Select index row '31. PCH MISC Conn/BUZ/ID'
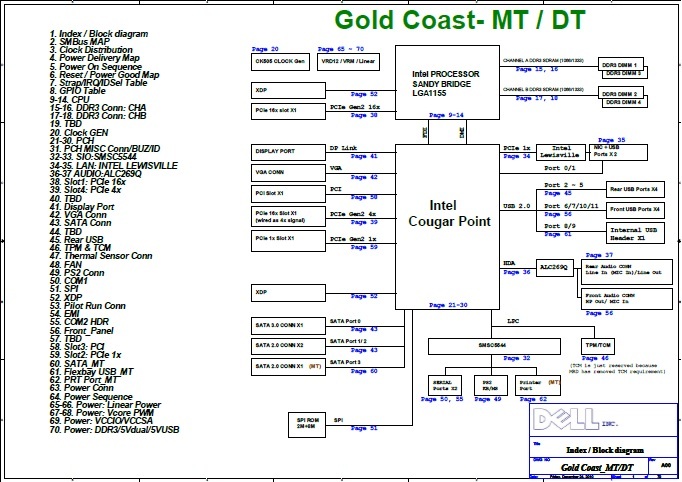Viewport: 682px width, 482px height. pyautogui.click(x=105, y=149)
